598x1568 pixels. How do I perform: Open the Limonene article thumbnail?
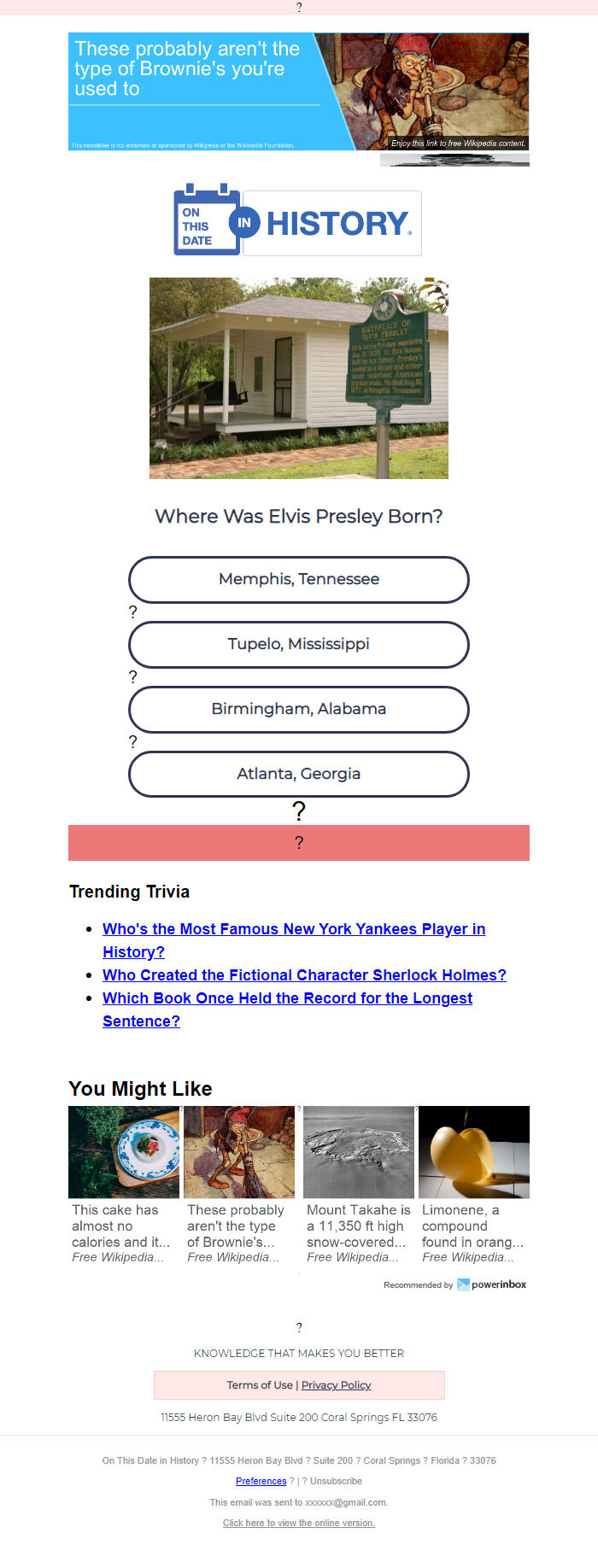(474, 1152)
